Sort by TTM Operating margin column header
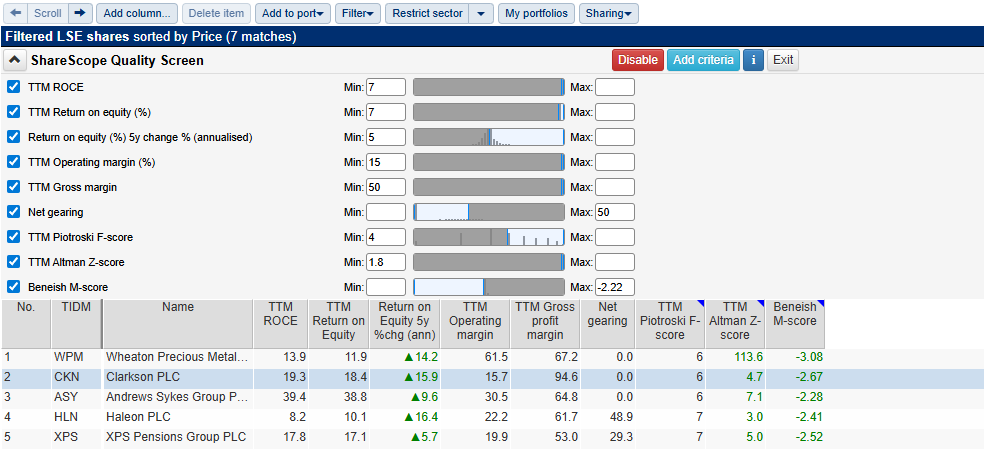 (x=475, y=323)
